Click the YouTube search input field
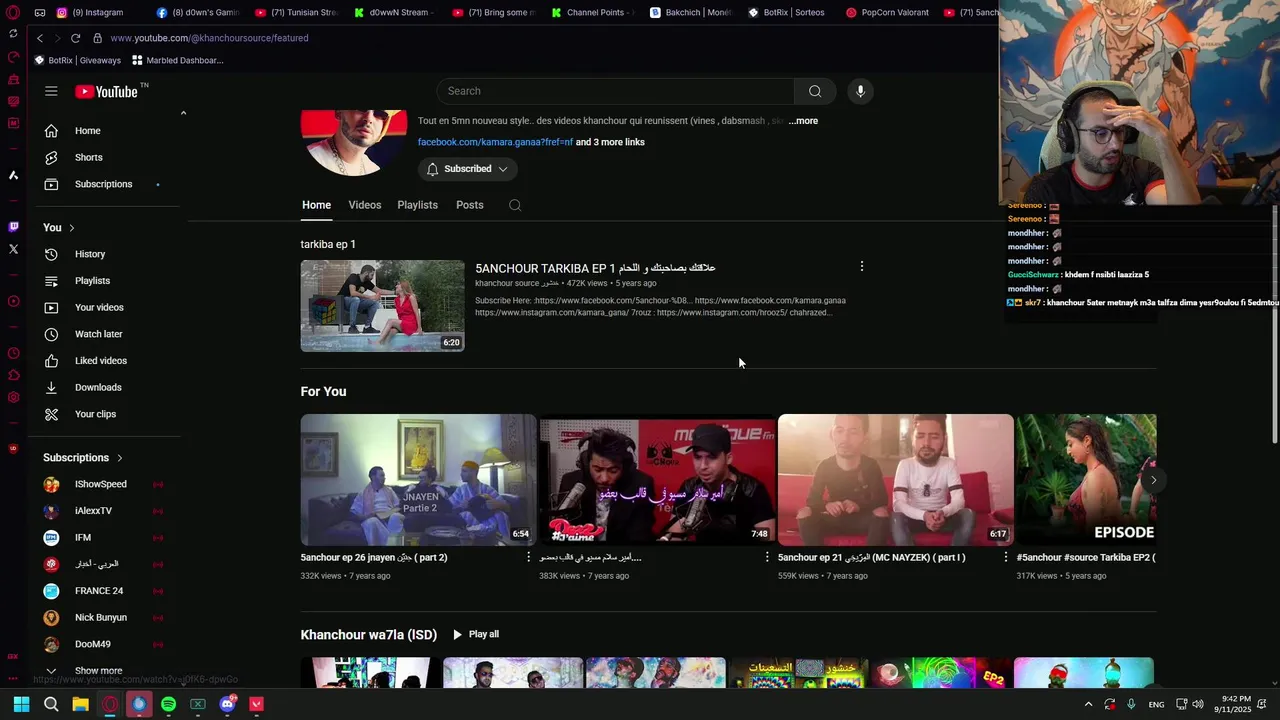The height and width of the screenshot is (720, 1280). tap(615, 91)
